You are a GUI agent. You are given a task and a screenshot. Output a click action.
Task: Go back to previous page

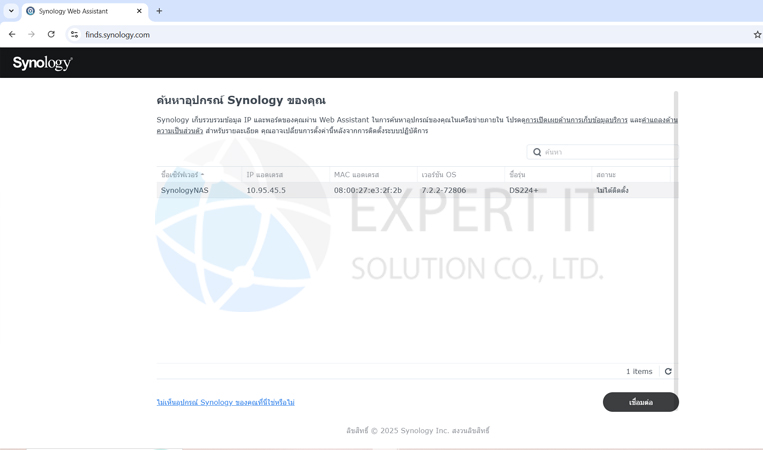tap(12, 35)
